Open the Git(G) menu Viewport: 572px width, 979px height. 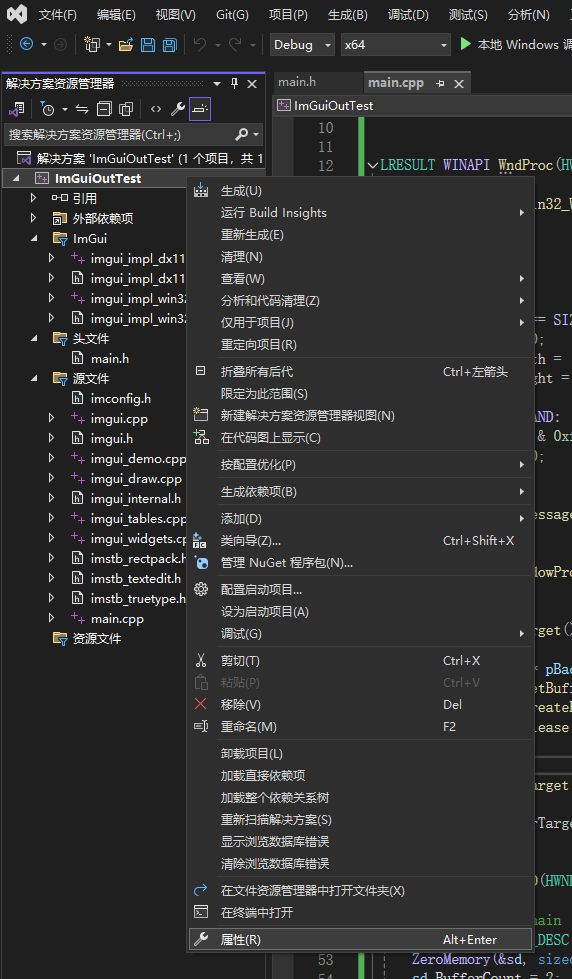tap(232, 14)
